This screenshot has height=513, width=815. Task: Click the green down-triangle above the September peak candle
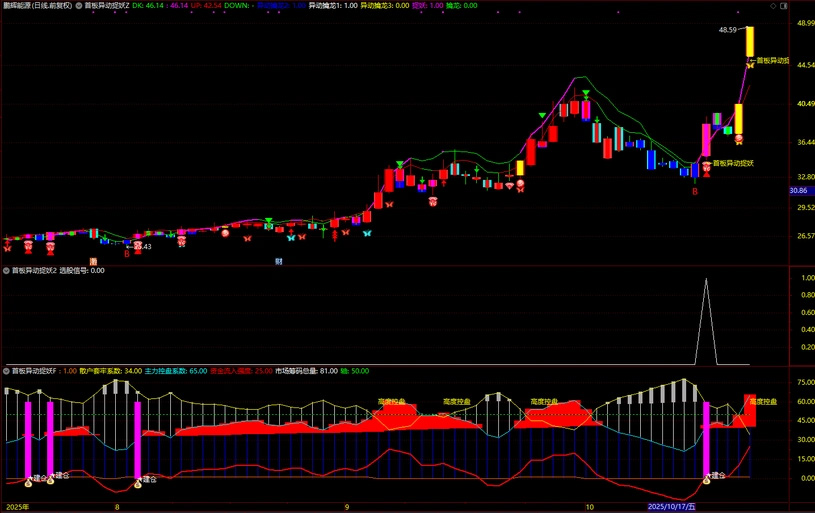tap(586, 94)
